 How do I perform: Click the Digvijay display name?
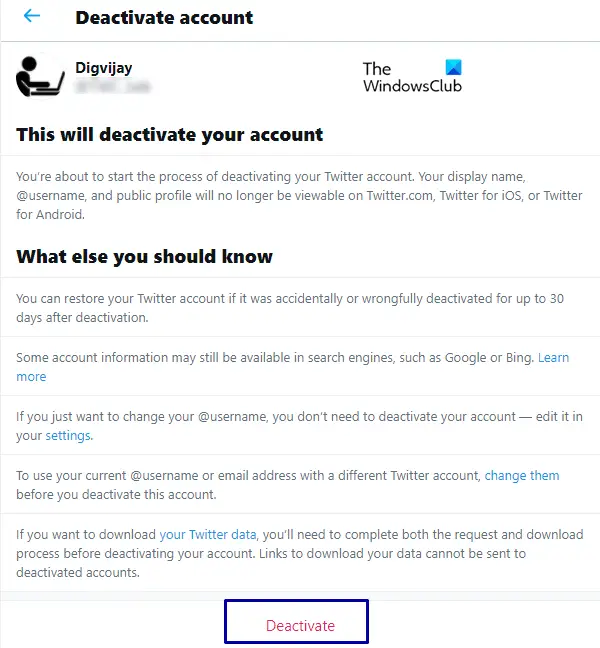tap(104, 68)
